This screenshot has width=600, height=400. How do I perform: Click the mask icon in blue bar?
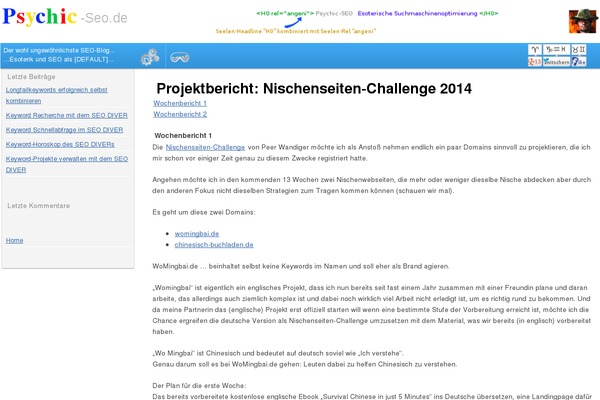[180, 57]
